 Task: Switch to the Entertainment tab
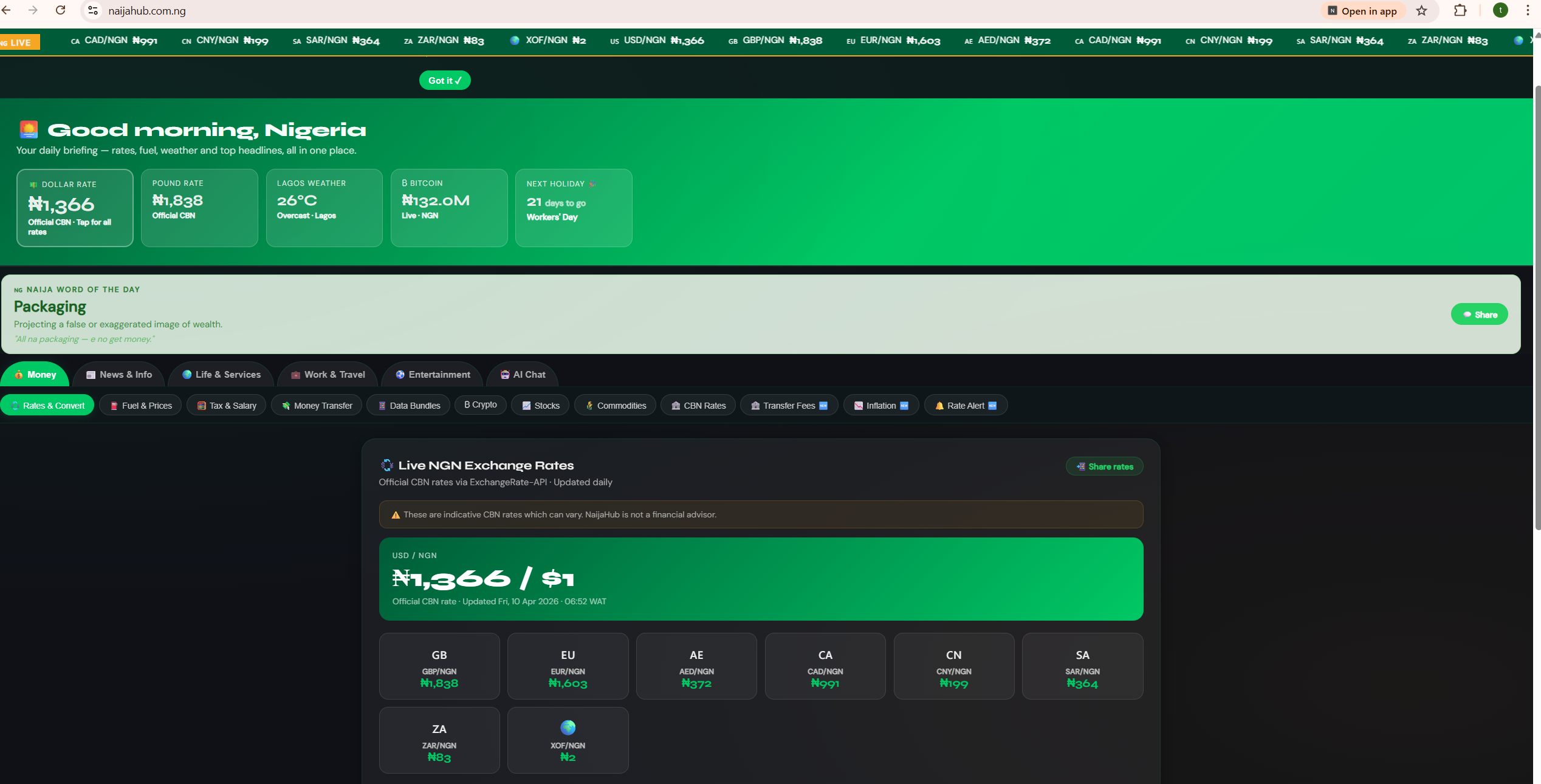coord(433,375)
